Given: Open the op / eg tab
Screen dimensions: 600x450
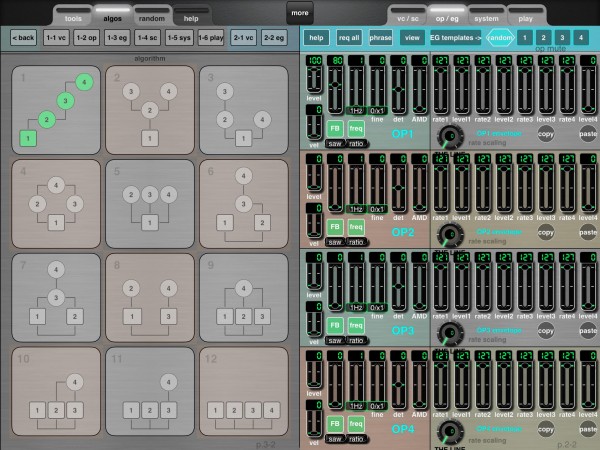Looking at the screenshot, I should tap(447, 16).
